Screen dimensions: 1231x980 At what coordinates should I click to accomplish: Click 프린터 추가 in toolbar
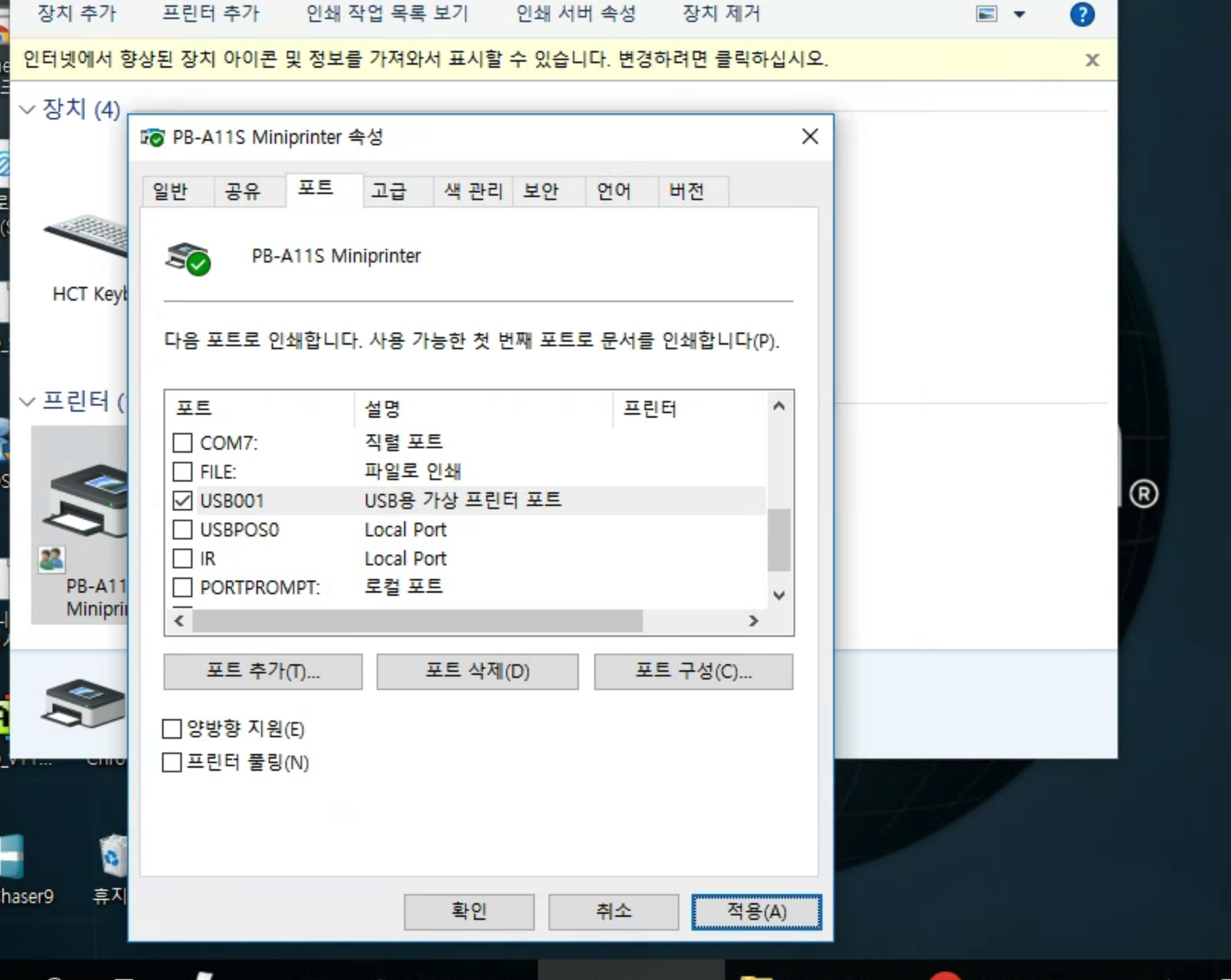[x=211, y=14]
